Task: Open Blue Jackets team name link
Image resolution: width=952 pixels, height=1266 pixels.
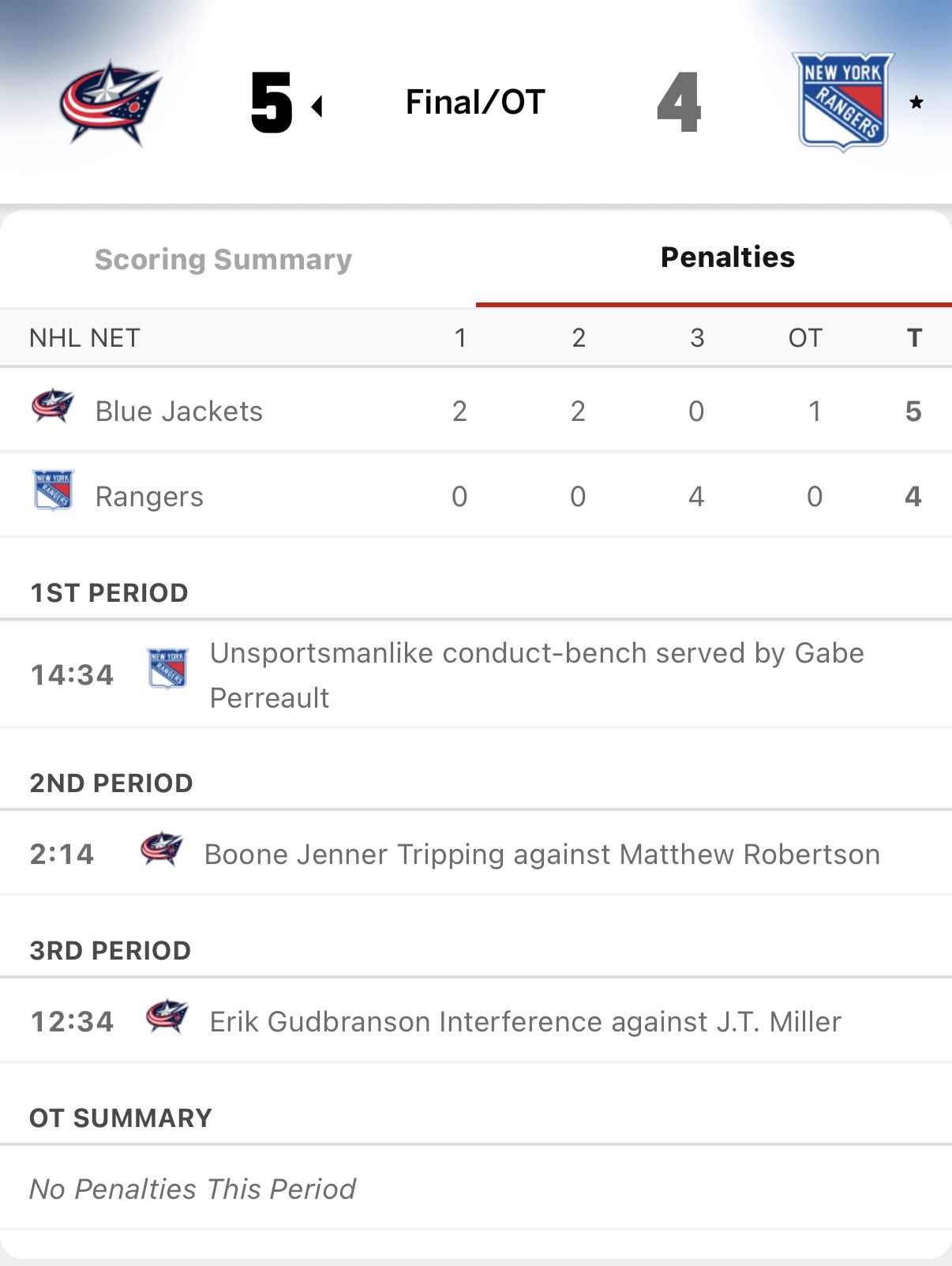Action: (178, 411)
